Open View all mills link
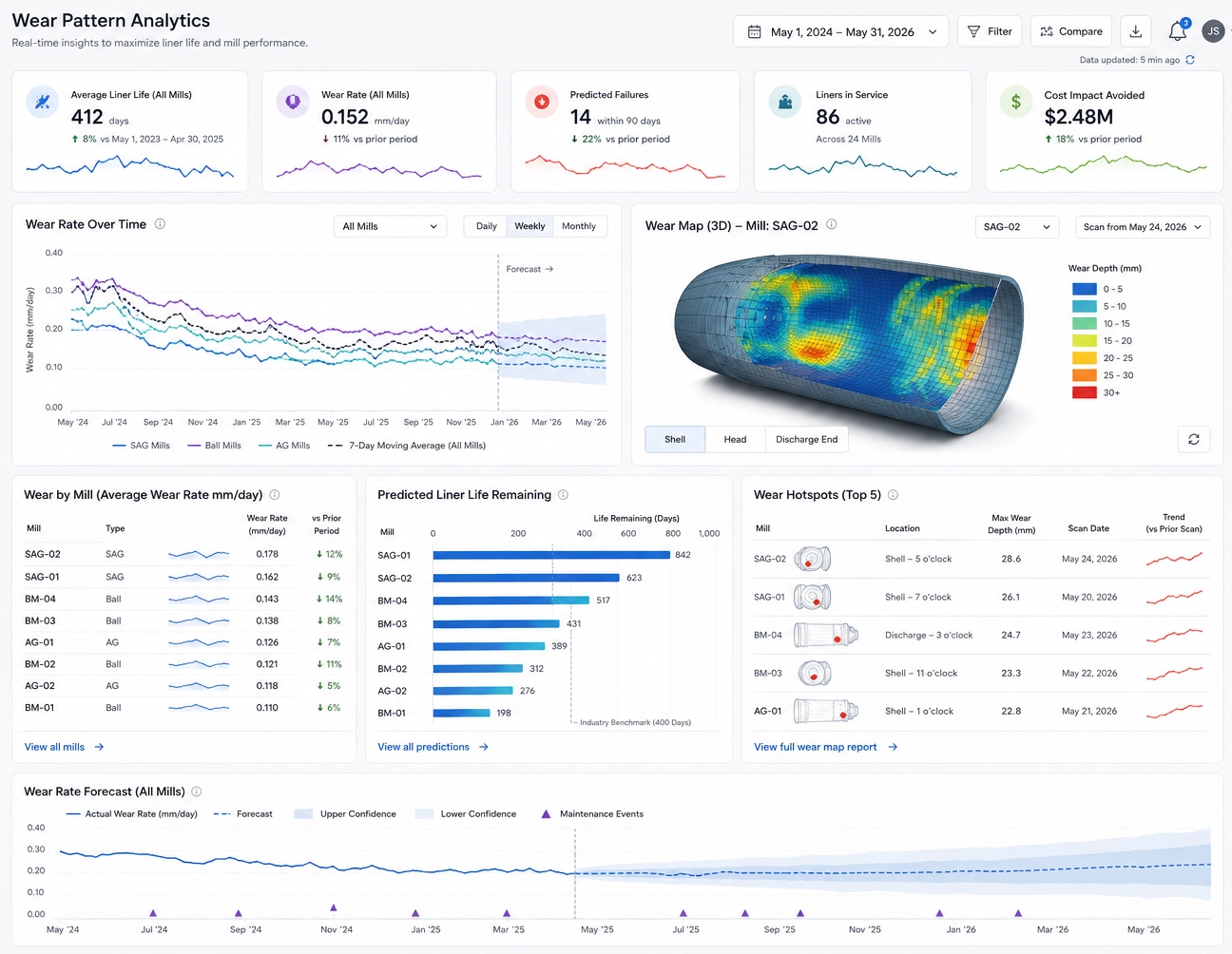Screen dimensions: 1232x954 point(54,747)
